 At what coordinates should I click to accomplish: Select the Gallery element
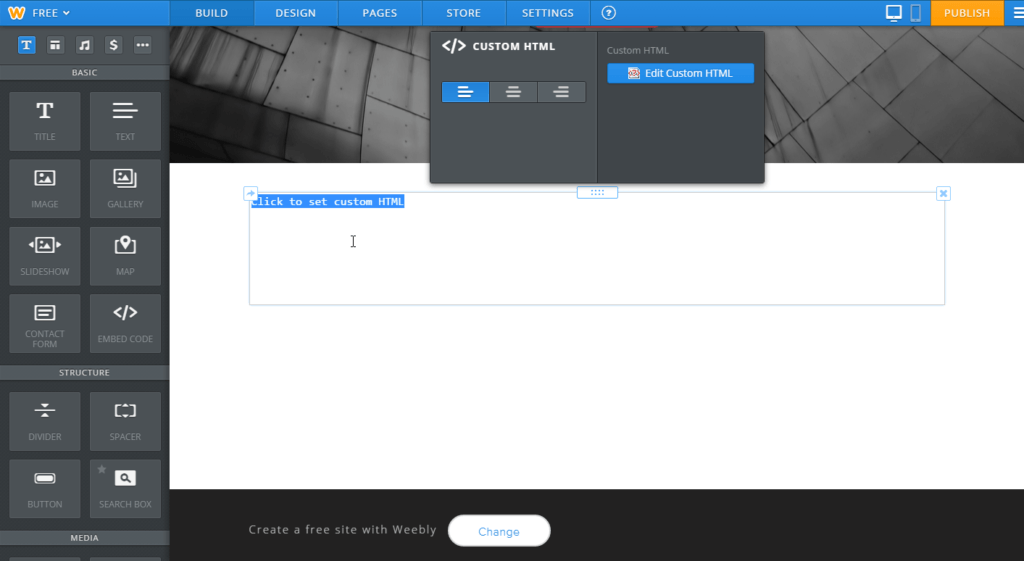point(125,189)
